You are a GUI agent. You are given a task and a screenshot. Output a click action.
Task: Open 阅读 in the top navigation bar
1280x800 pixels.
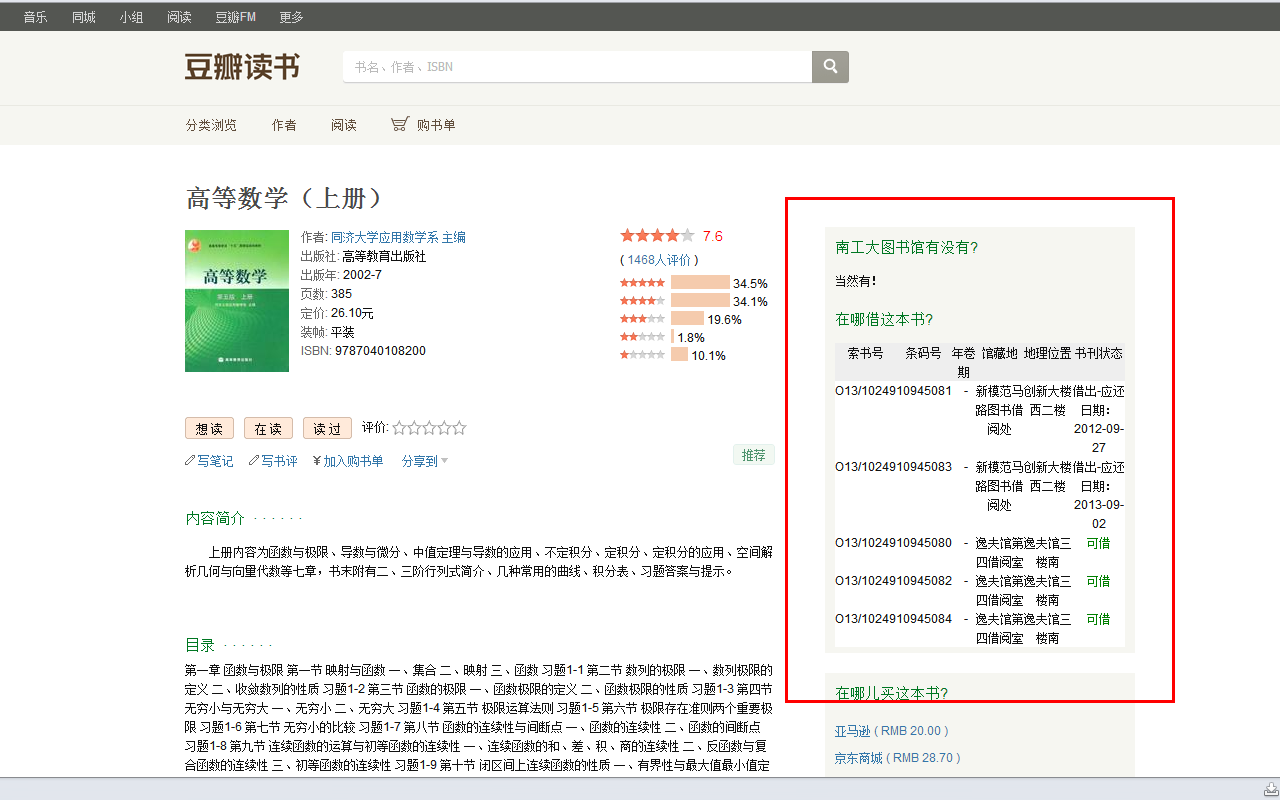(x=179, y=17)
